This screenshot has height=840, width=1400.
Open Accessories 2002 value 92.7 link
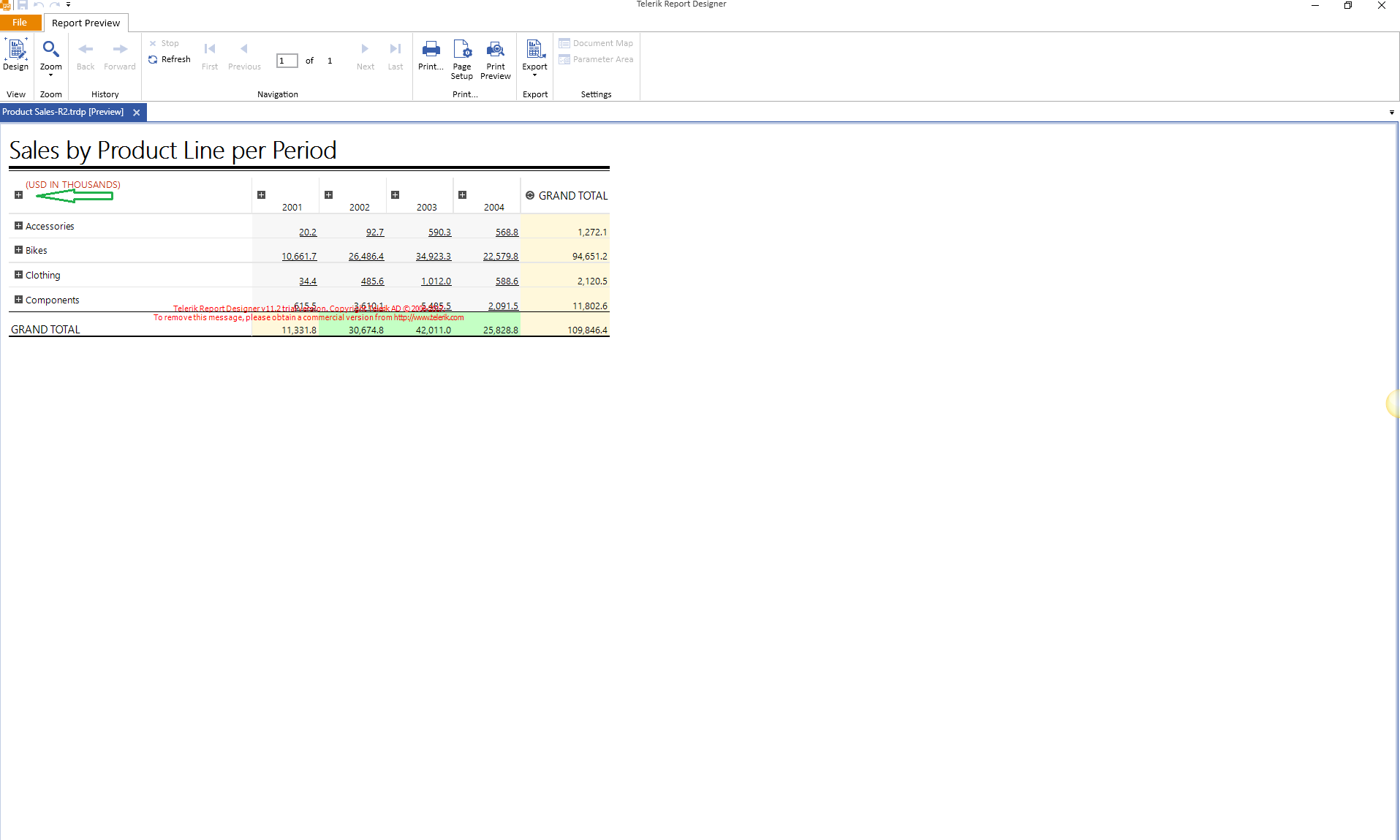click(375, 232)
